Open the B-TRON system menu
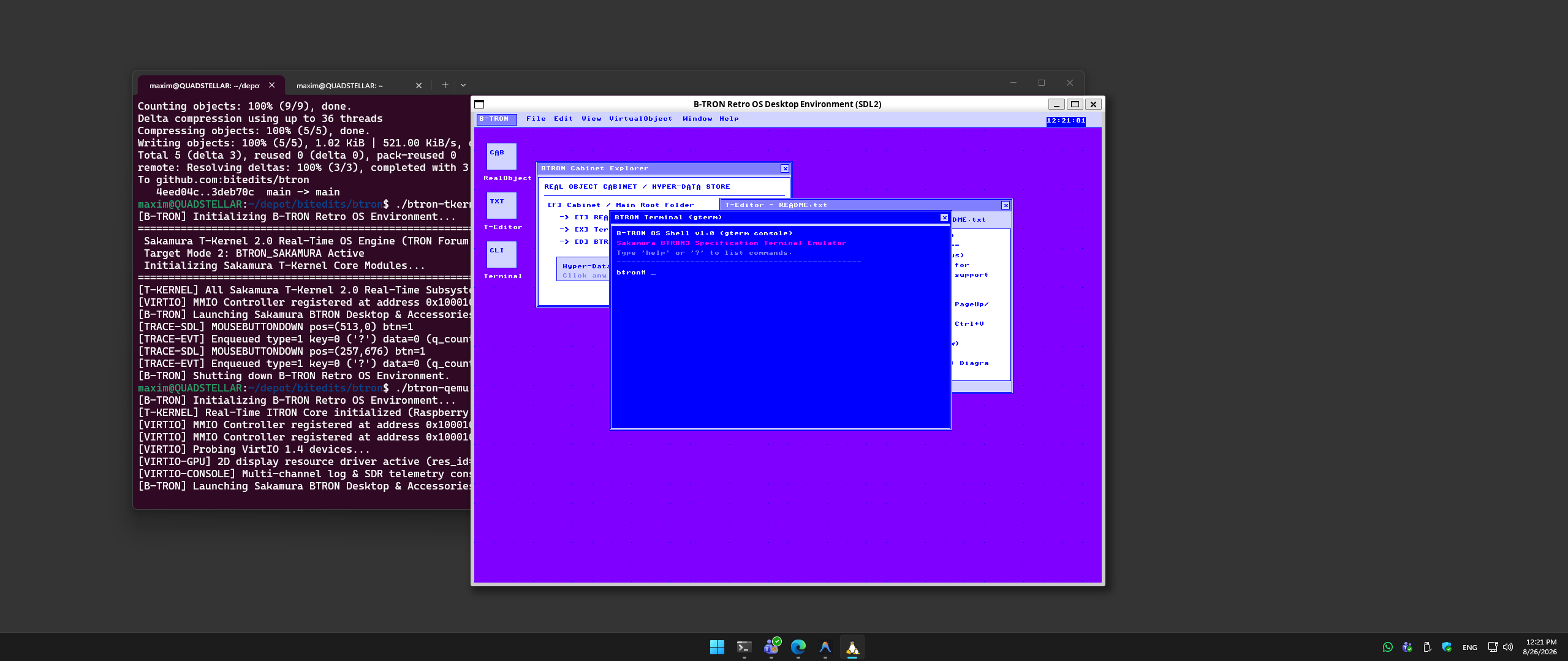This screenshot has width=1568, height=661. tap(496, 119)
